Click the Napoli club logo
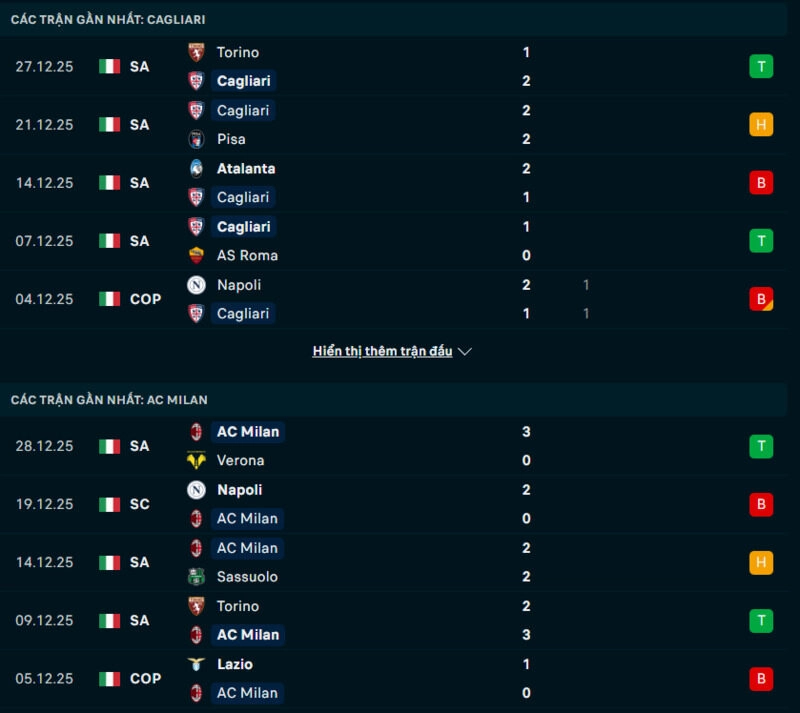Image resolution: width=800 pixels, height=713 pixels. 196,285
